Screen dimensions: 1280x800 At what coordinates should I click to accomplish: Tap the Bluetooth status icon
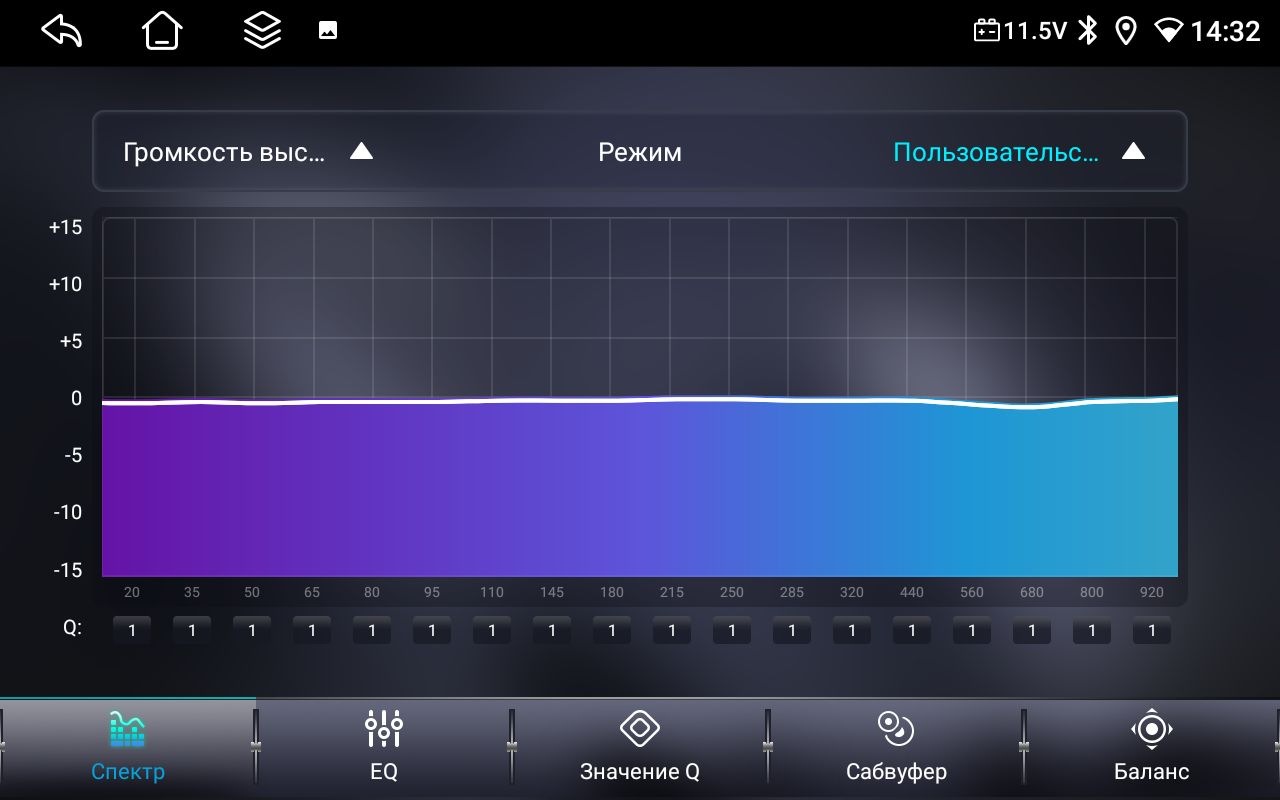[x=1087, y=31]
